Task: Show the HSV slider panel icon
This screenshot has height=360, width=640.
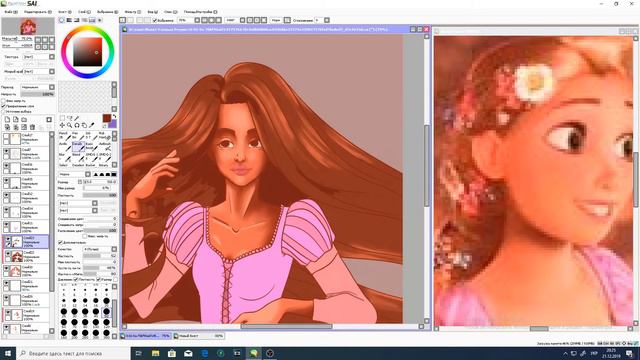Action: click(76, 20)
